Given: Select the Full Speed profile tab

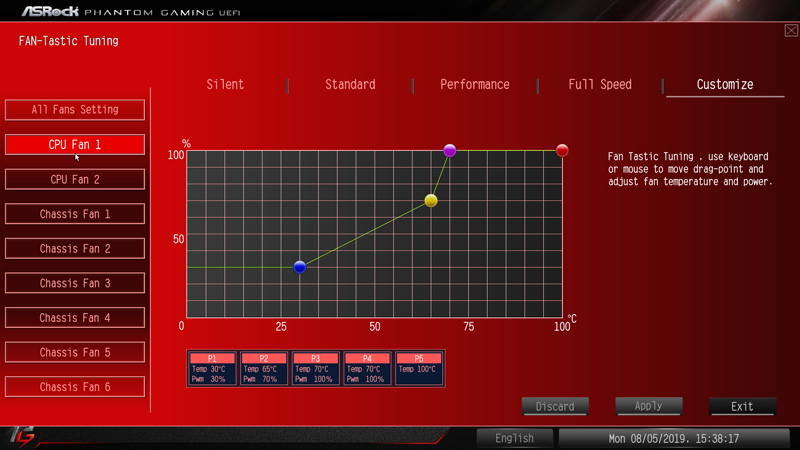Looking at the screenshot, I should [x=600, y=84].
